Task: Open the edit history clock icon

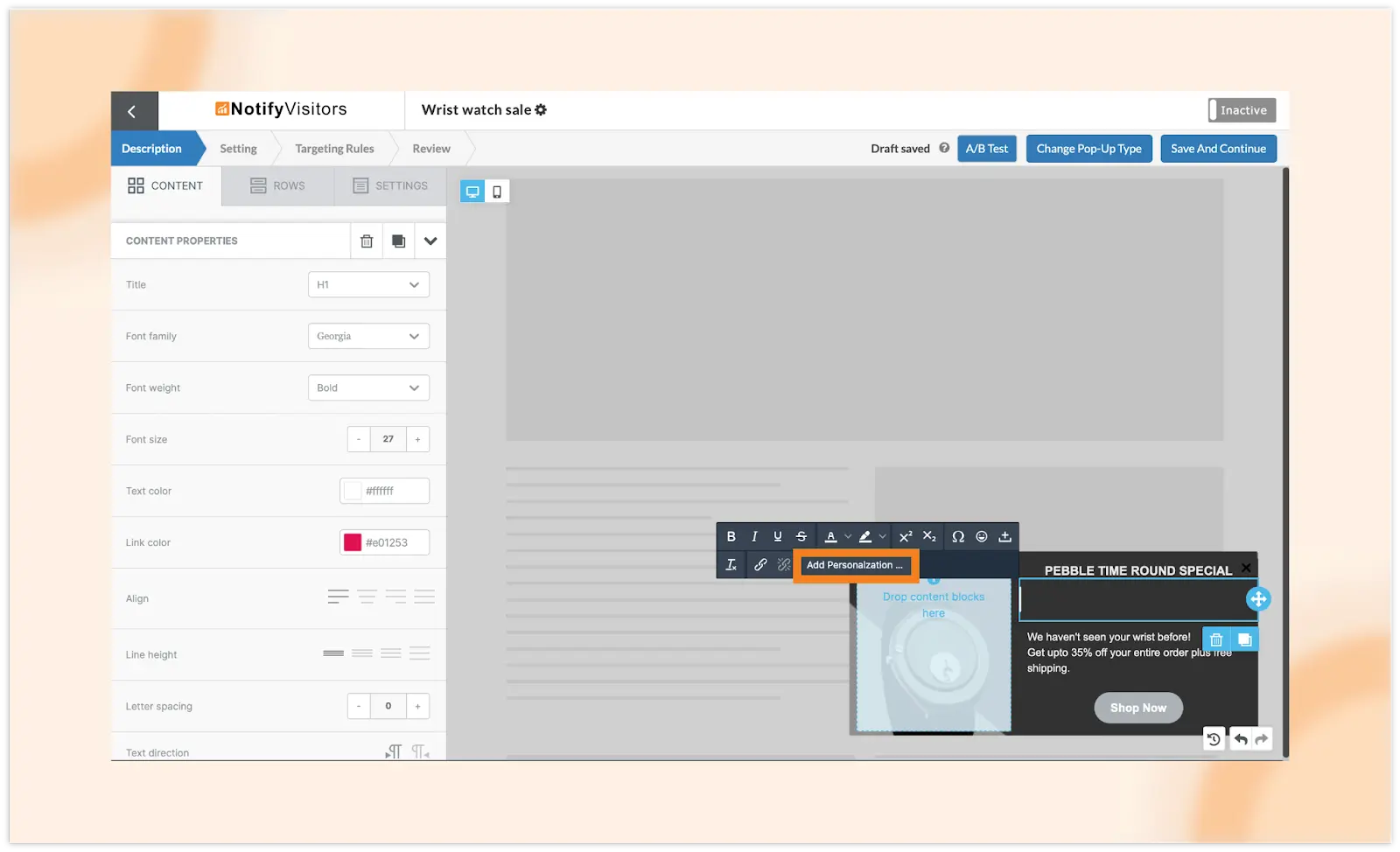Action: click(x=1214, y=739)
